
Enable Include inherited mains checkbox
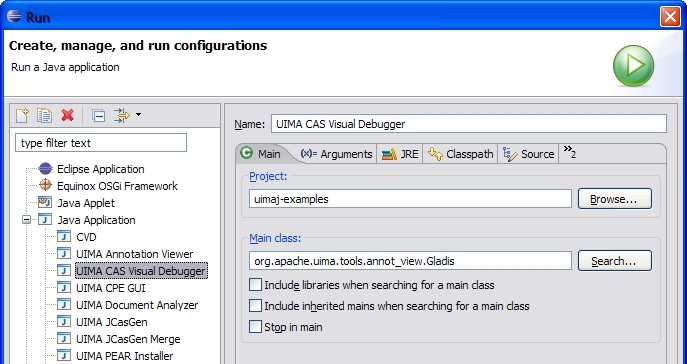pyautogui.click(x=255, y=305)
